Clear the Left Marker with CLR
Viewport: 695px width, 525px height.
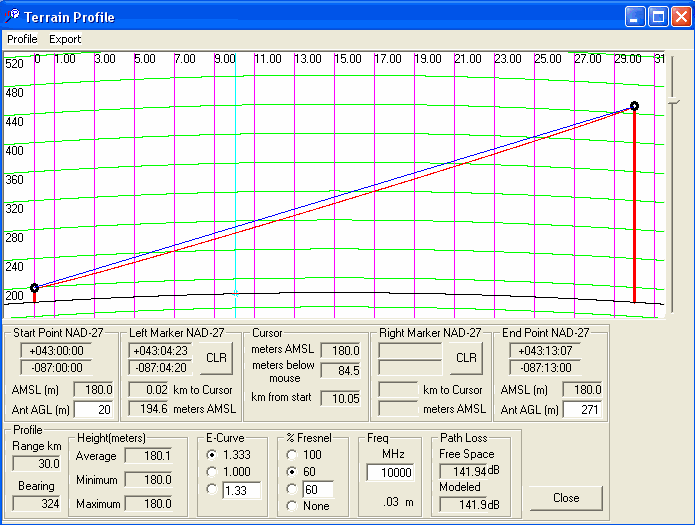click(216, 358)
